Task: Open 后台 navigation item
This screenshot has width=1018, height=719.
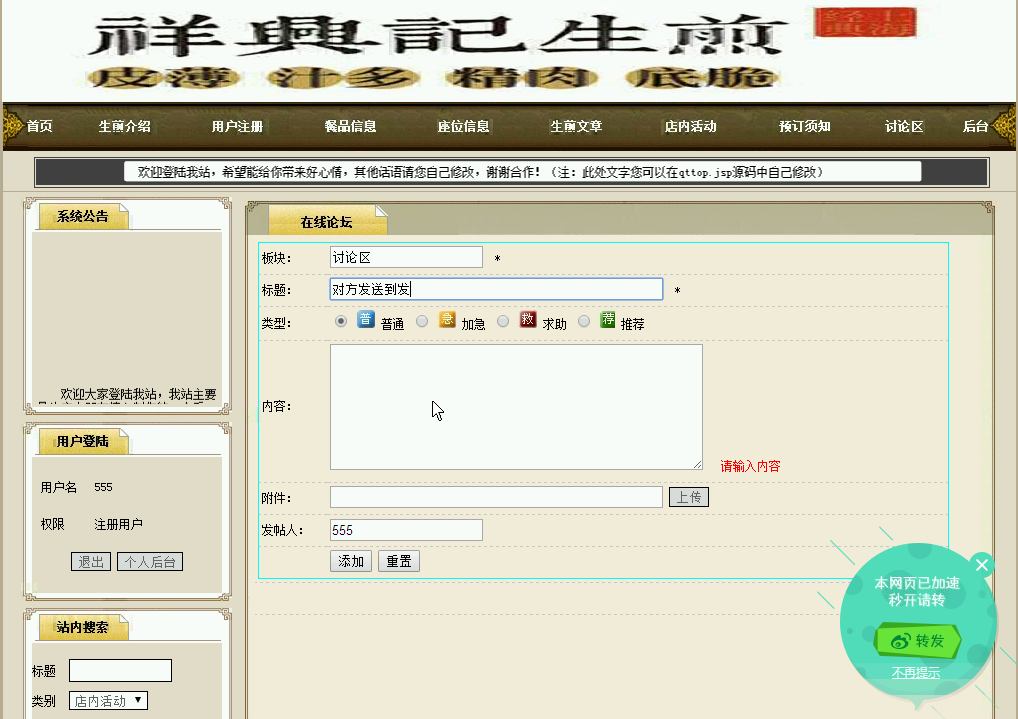Action: click(x=975, y=126)
